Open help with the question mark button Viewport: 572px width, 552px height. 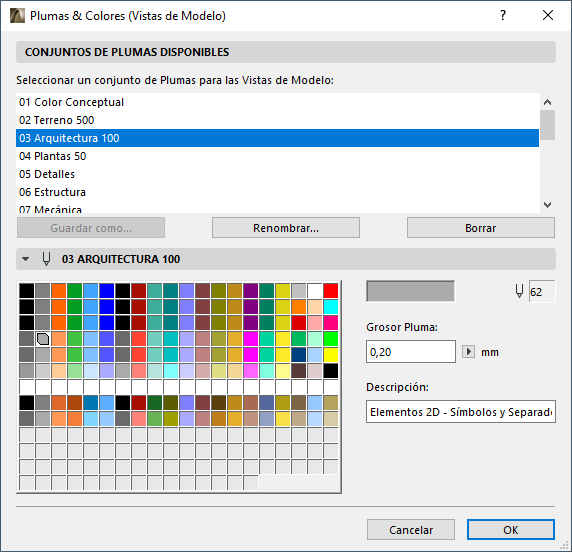503,15
